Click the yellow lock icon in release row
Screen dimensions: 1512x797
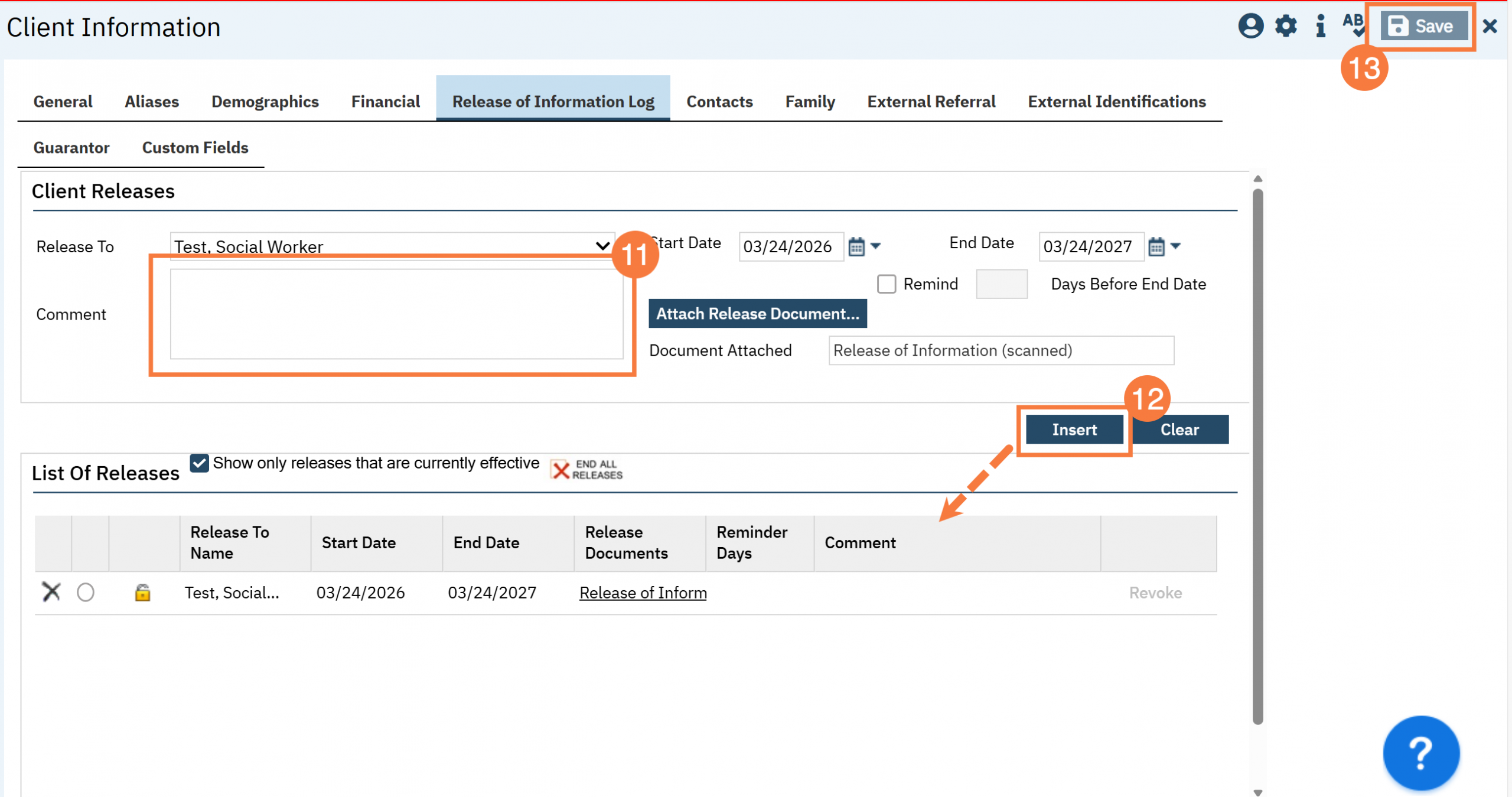[142, 592]
